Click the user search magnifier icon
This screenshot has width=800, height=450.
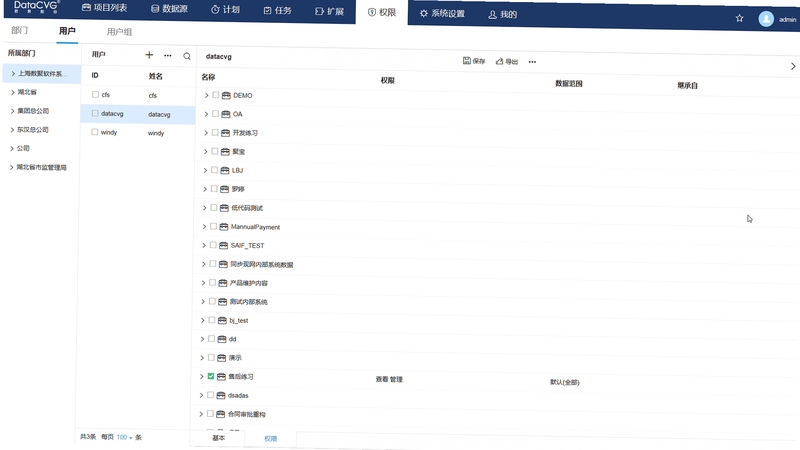187,56
